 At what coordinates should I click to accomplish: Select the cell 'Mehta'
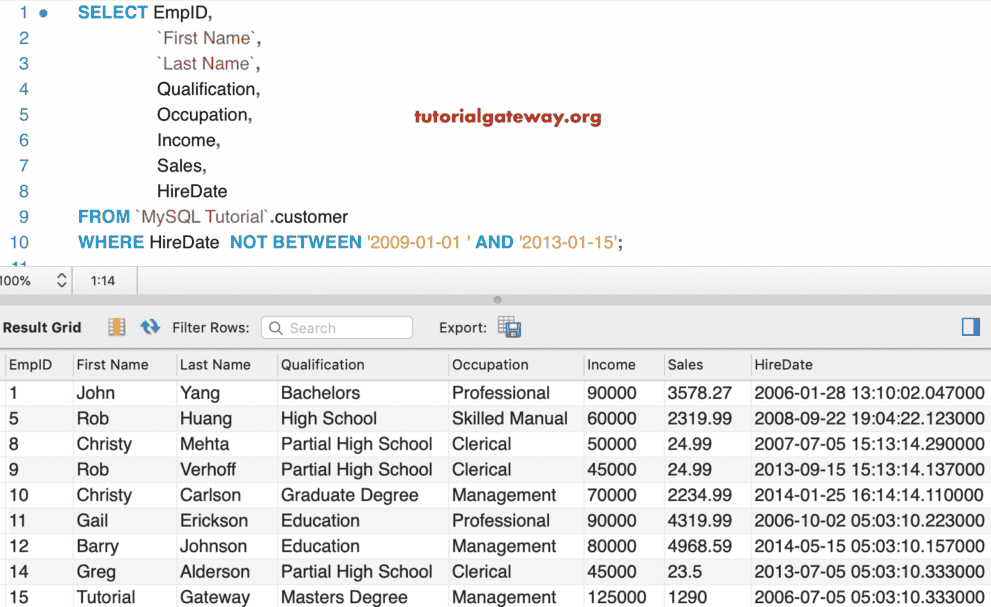(x=205, y=444)
